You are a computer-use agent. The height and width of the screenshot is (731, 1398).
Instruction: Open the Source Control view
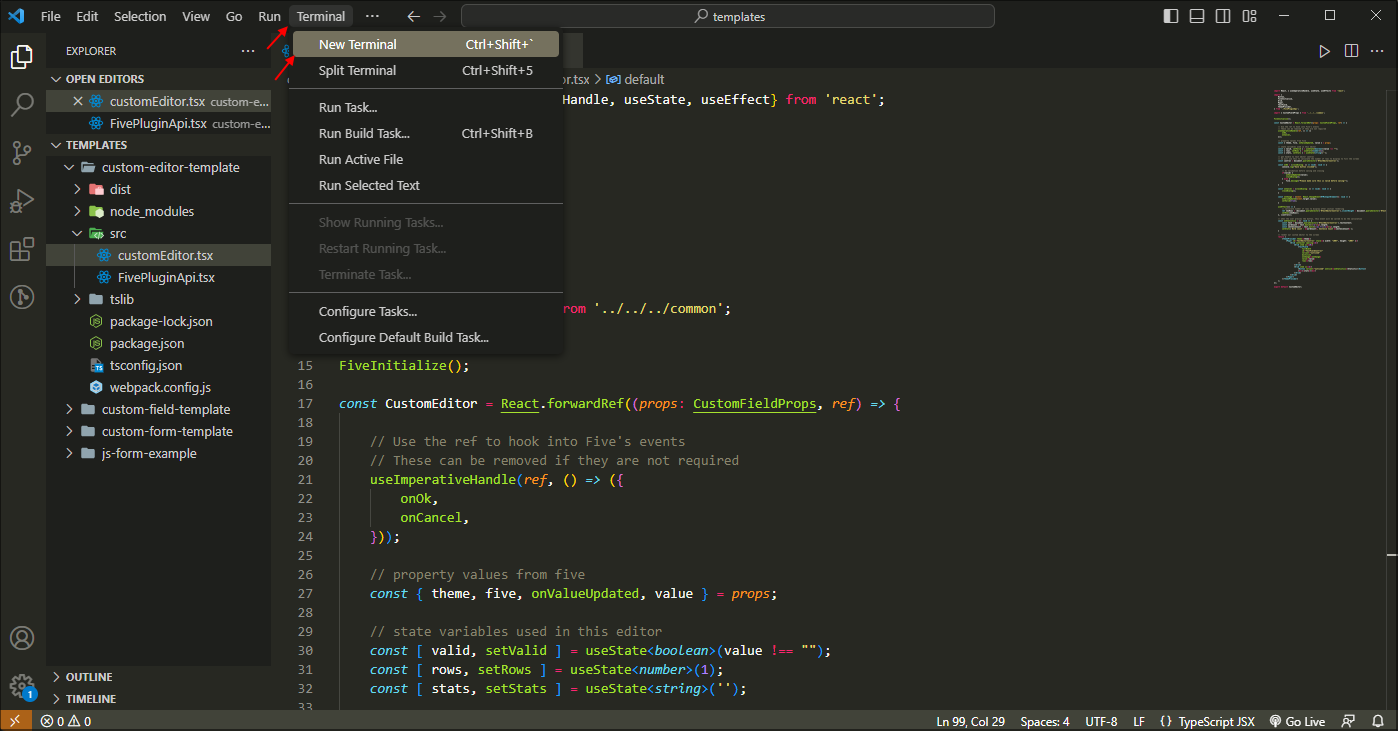point(22,153)
